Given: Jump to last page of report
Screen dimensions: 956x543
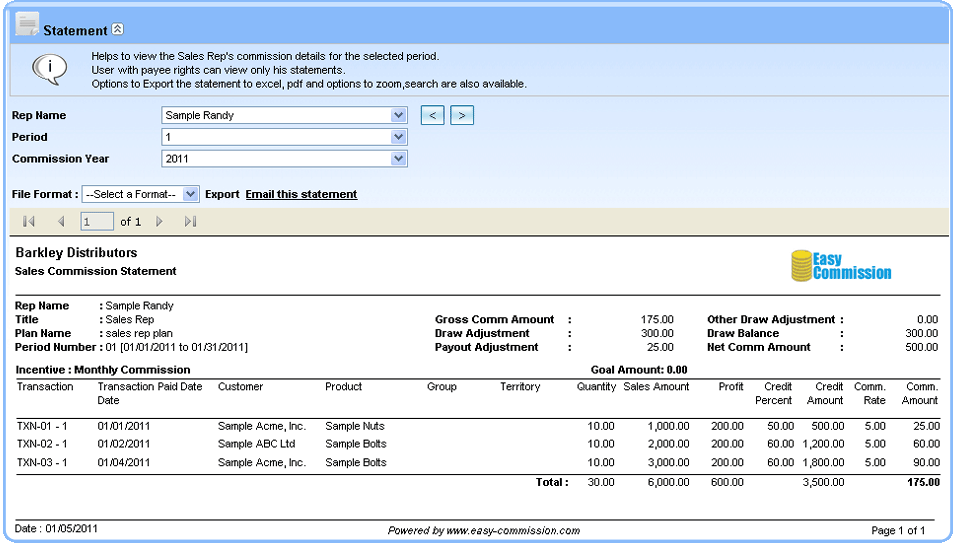Looking at the screenshot, I should pyautogui.click(x=191, y=221).
